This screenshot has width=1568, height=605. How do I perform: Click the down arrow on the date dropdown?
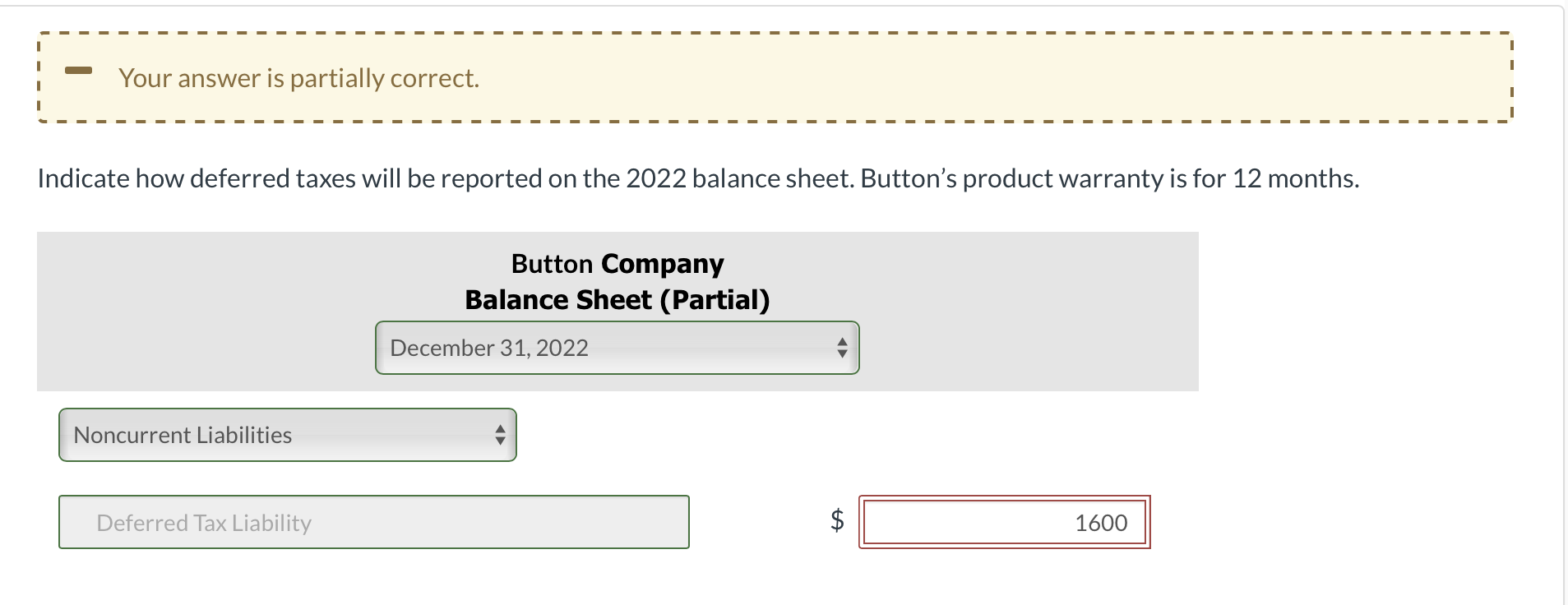tap(842, 355)
